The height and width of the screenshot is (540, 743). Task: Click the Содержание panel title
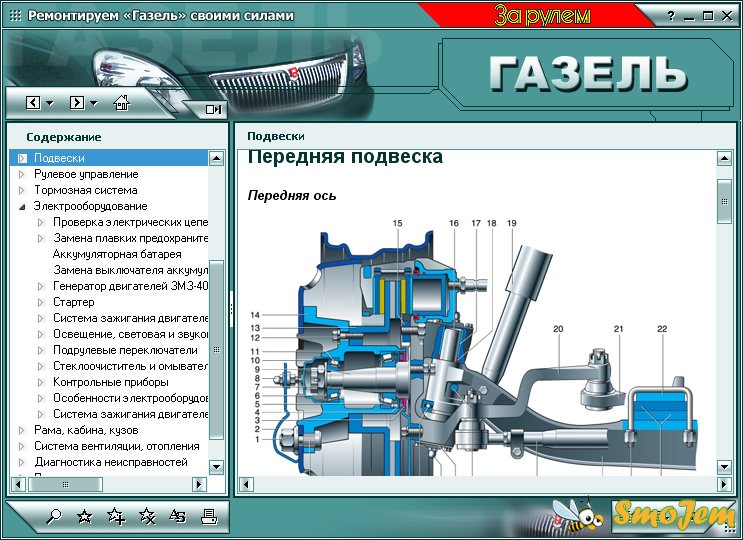click(64, 137)
